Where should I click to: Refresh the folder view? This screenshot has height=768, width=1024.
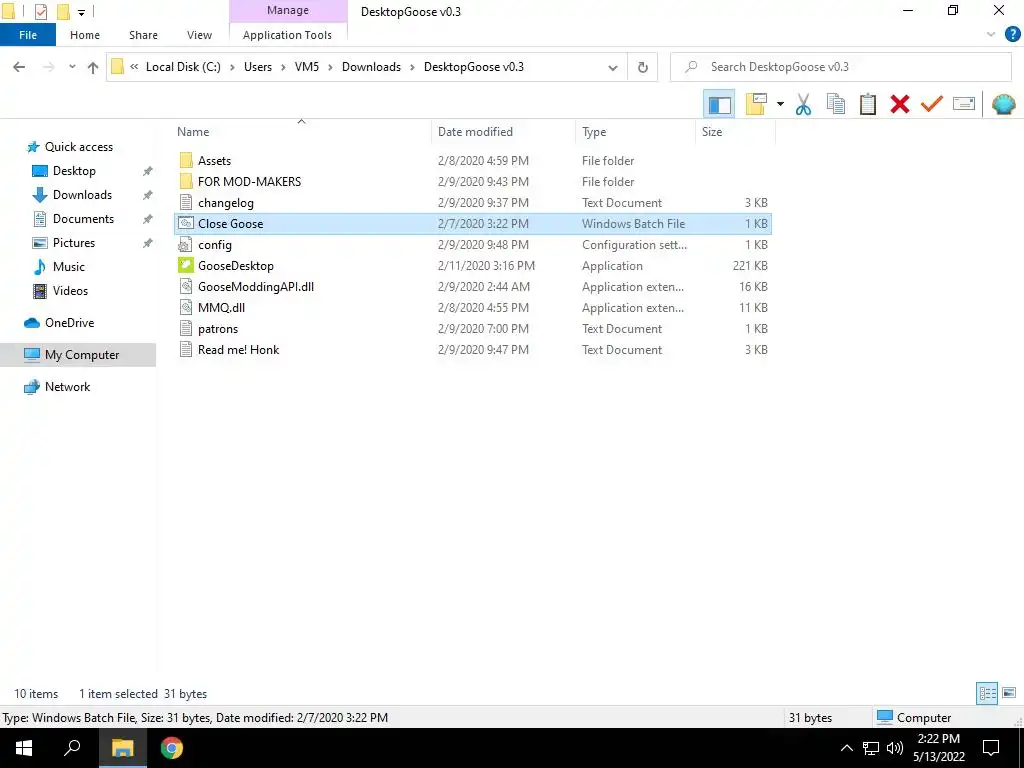pos(643,67)
